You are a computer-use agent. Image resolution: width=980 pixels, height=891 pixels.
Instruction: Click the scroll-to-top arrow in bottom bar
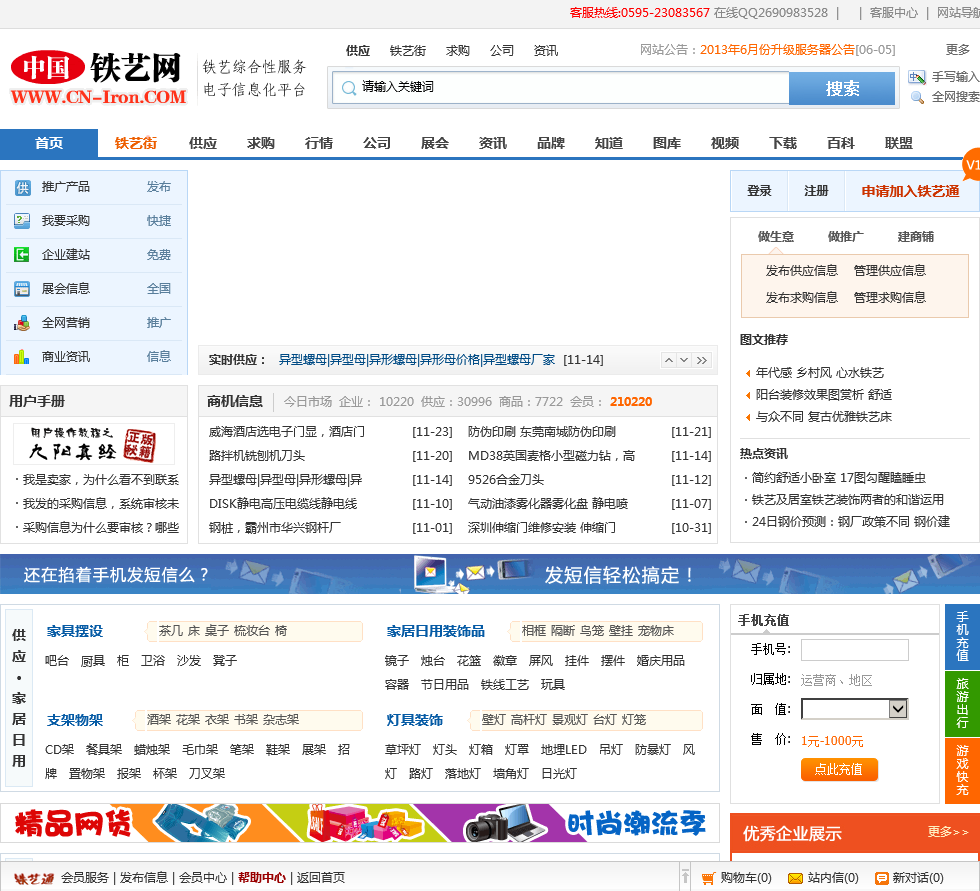click(686, 876)
